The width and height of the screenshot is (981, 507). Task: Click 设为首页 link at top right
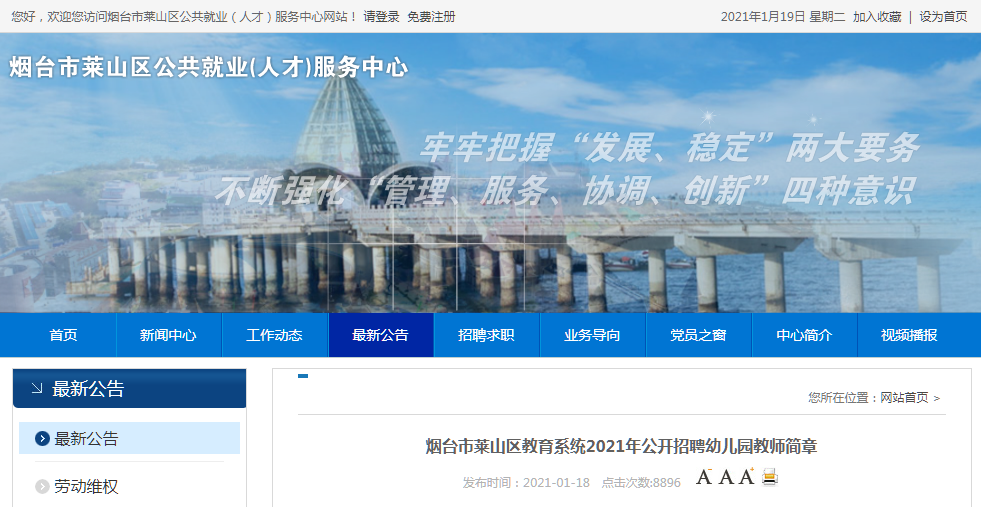(943, 17)
